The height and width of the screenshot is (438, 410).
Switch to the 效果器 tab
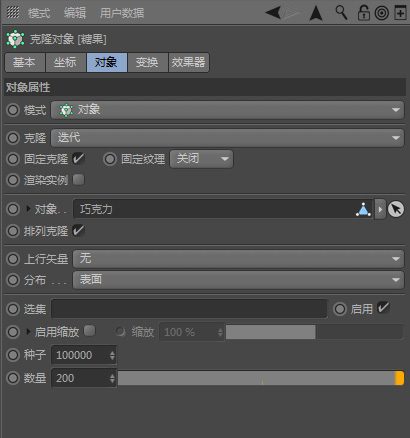point(189,62)
